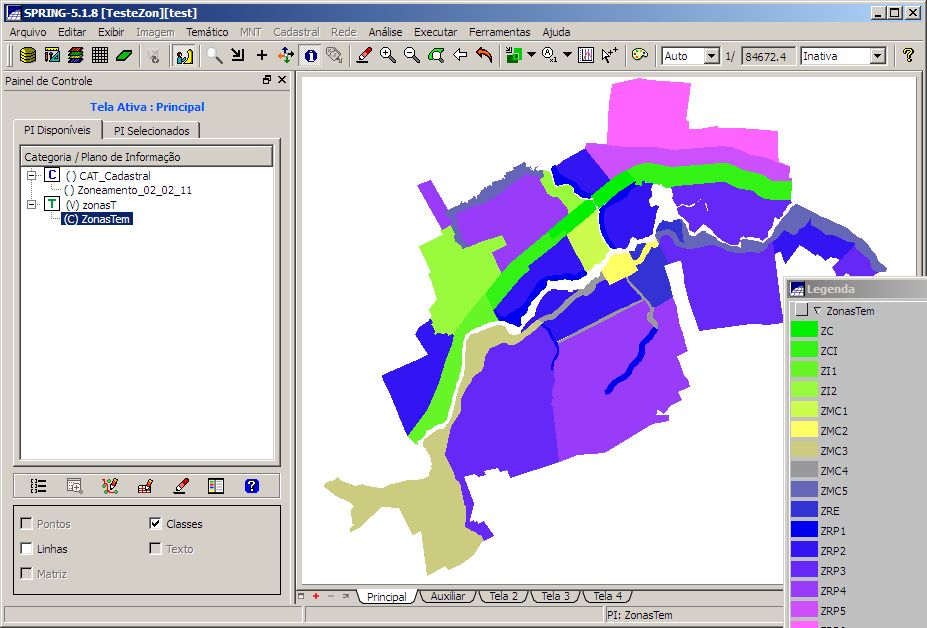The height and width of the screenshot is (628, 927).
Task: Open the color palette icon
Action: click(x=640, y=56)
